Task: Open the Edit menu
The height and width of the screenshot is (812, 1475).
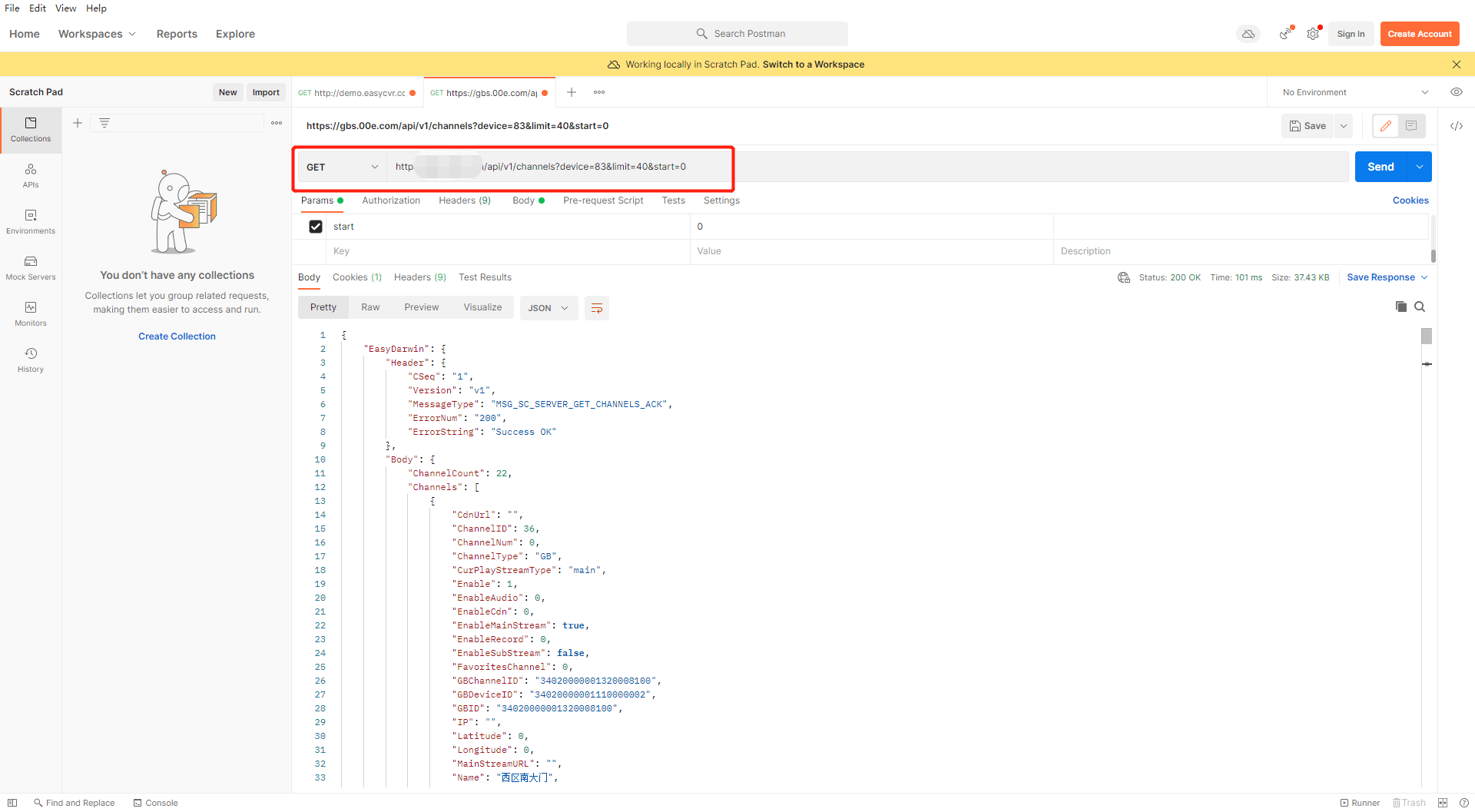Action: point(38,8)
